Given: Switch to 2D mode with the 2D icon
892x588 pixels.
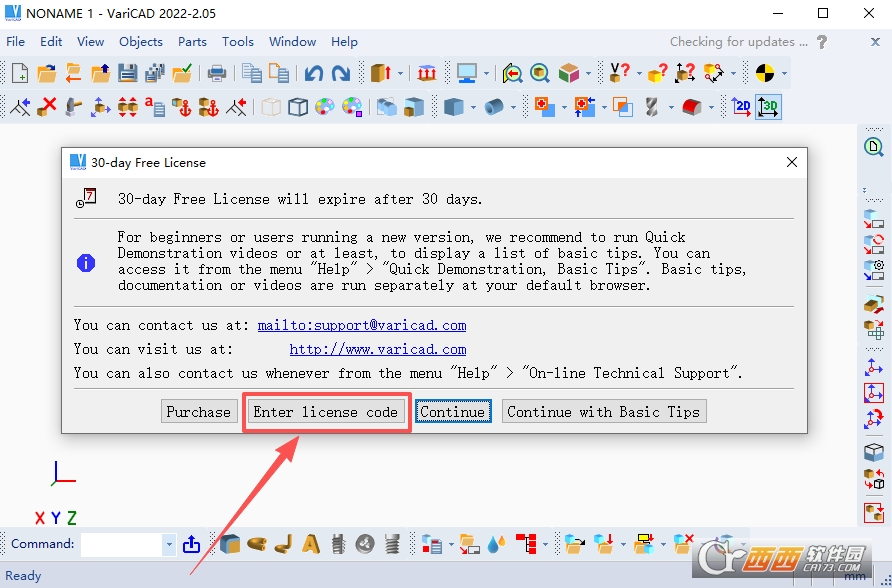Looking at the screenshot, I should pyautogui.click(x=741, y=106).
